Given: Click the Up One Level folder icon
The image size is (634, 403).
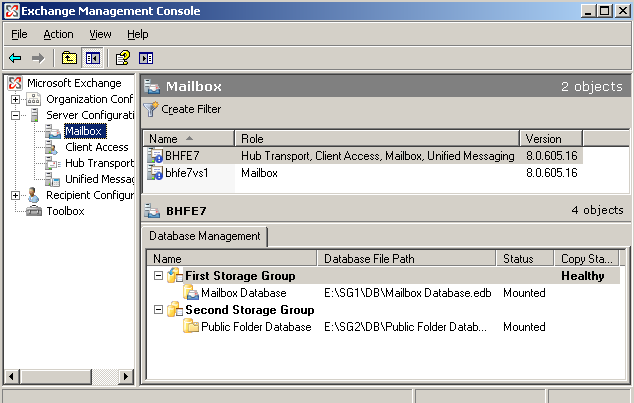Looking at the screenshot, I should [x=69, y=58].
